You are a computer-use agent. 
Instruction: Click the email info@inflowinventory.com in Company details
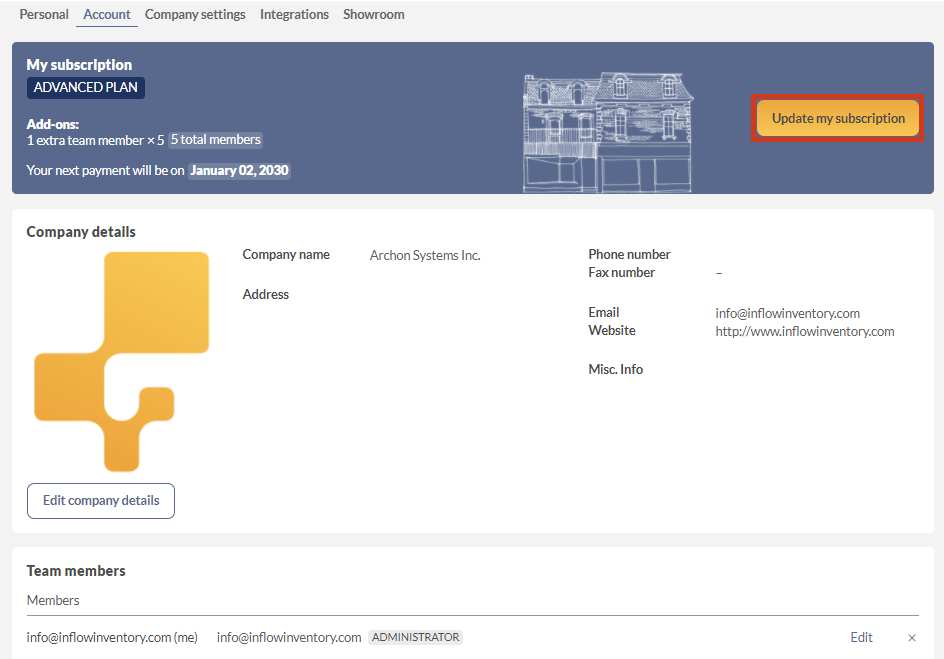click(787, 313)
